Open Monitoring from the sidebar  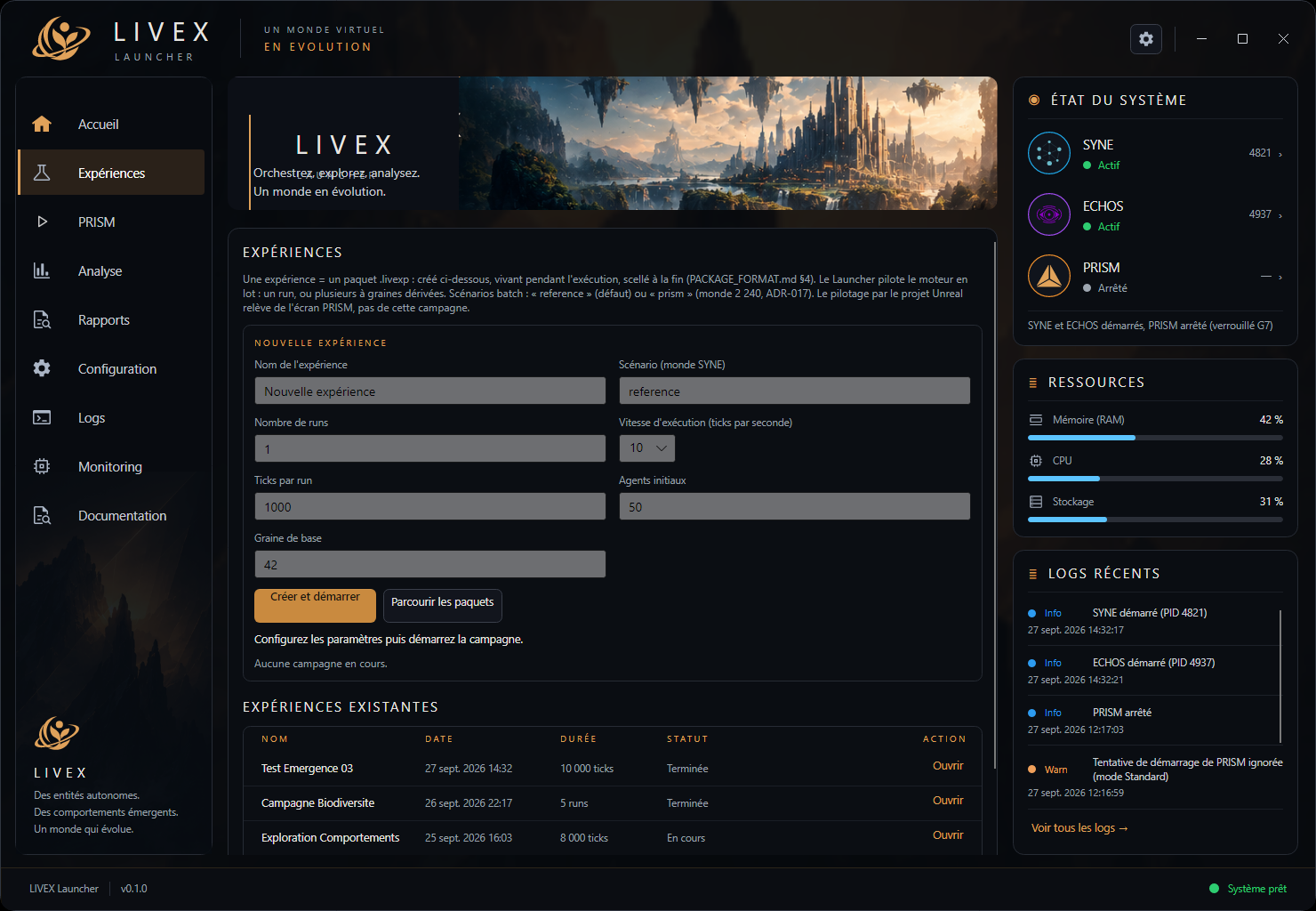111,466
